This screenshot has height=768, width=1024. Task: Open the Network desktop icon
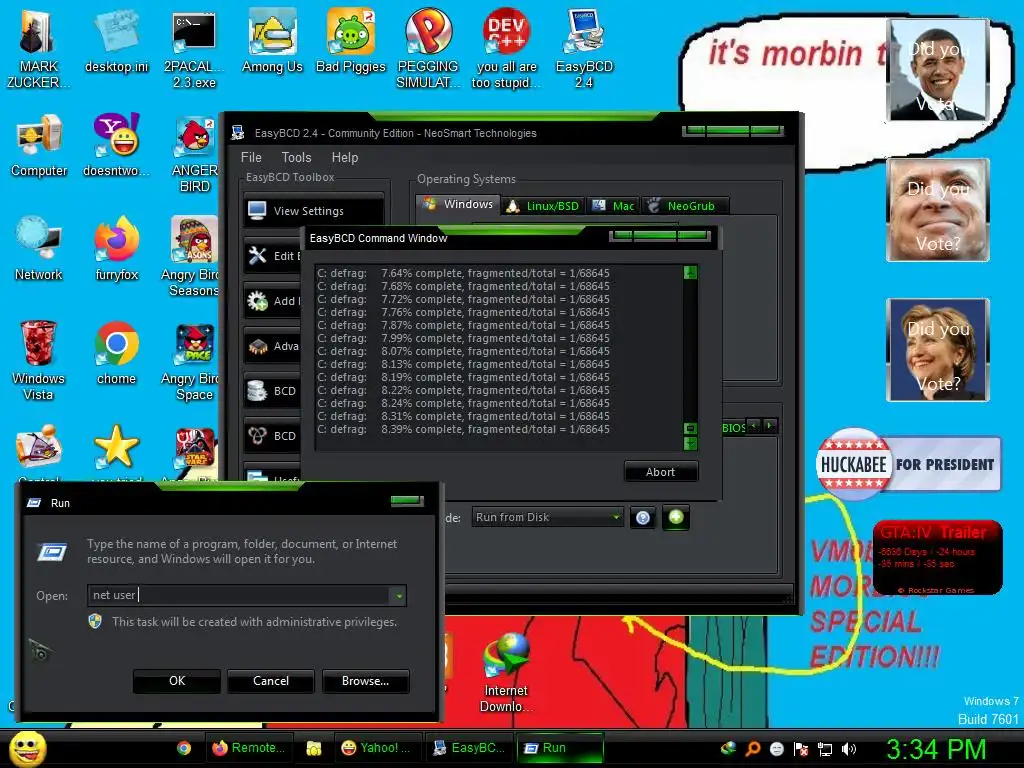tap(39, 249)
